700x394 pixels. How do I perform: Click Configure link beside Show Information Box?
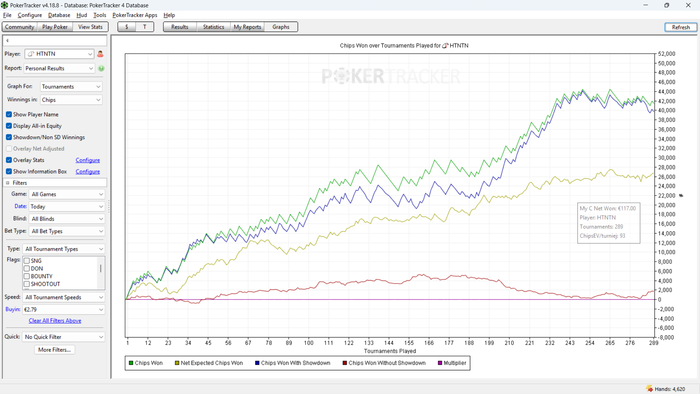coord(88,172)
